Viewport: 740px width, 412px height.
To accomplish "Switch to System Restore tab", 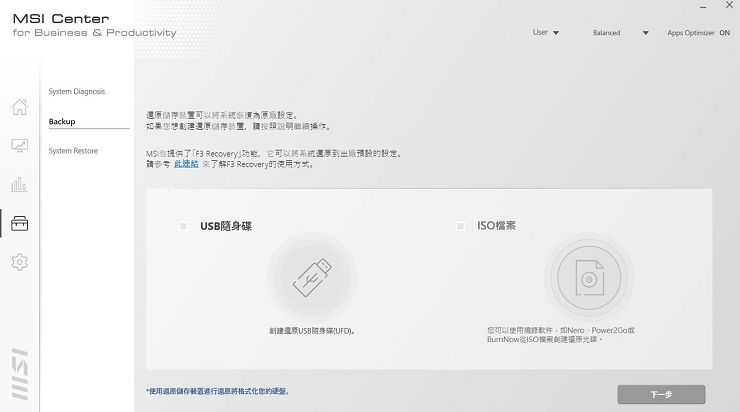I will point(73,151).
